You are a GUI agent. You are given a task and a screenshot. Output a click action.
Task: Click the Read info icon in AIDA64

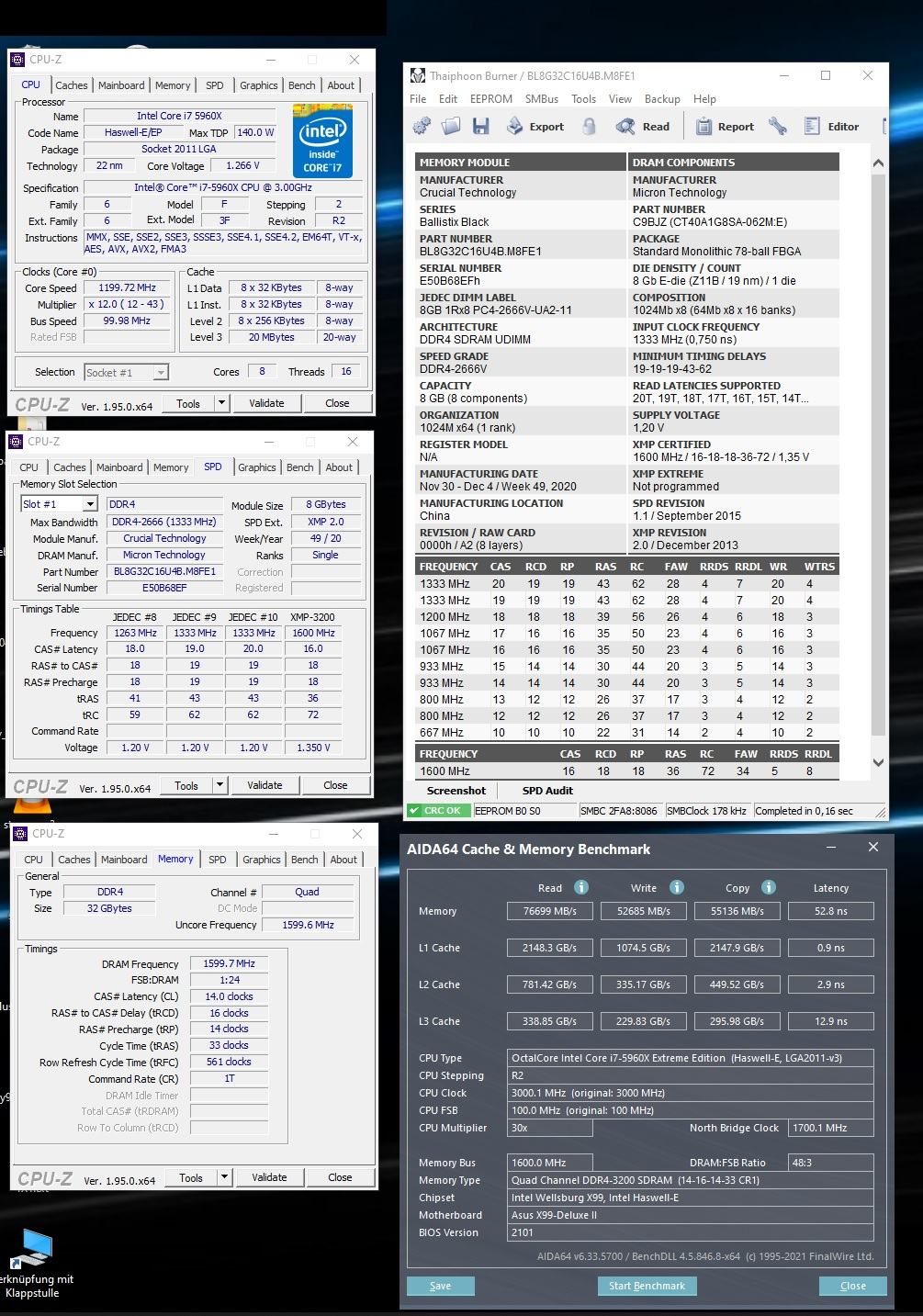click(x=580, y=887)
